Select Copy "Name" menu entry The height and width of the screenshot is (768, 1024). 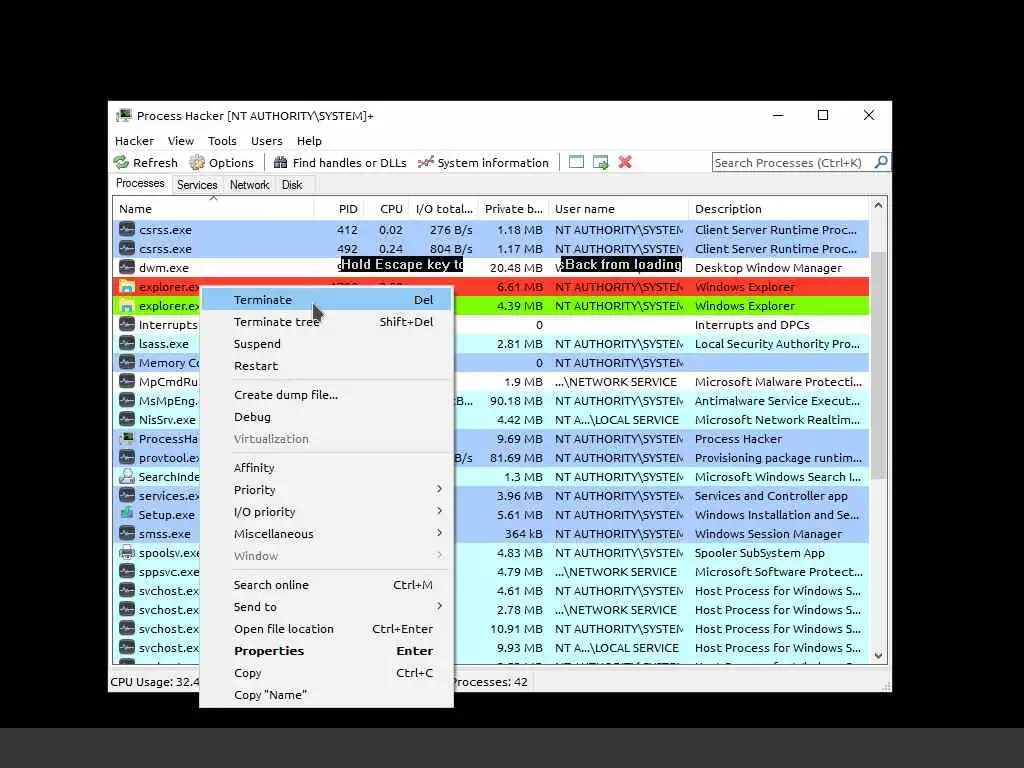pos(327,695)
